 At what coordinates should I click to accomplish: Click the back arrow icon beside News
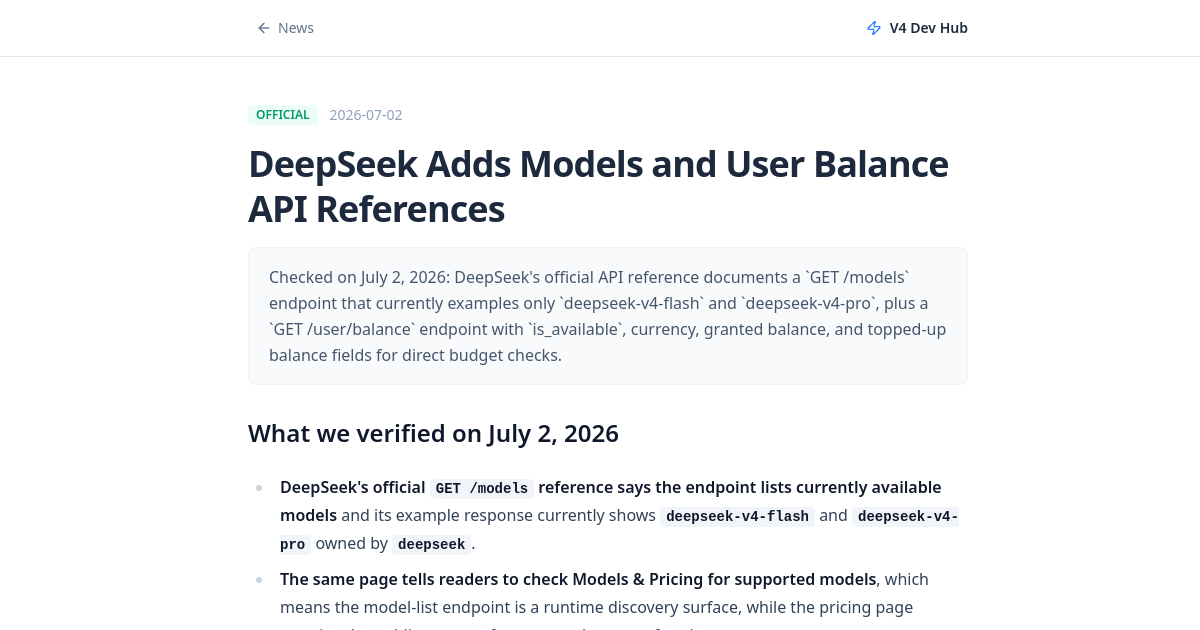click(264, 28)
